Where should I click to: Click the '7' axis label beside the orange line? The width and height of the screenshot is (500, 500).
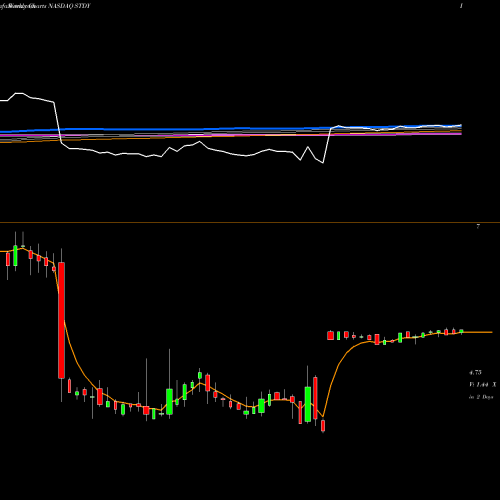478,227
